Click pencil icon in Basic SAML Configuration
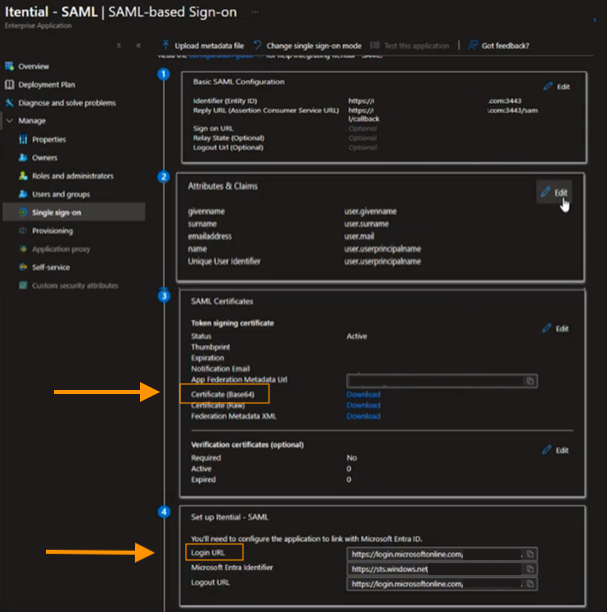 547,87
